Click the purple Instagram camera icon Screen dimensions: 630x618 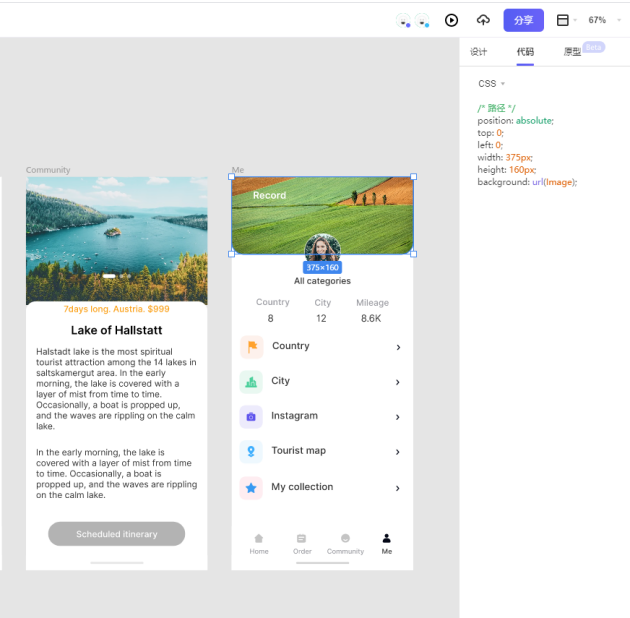coord(251,417)
